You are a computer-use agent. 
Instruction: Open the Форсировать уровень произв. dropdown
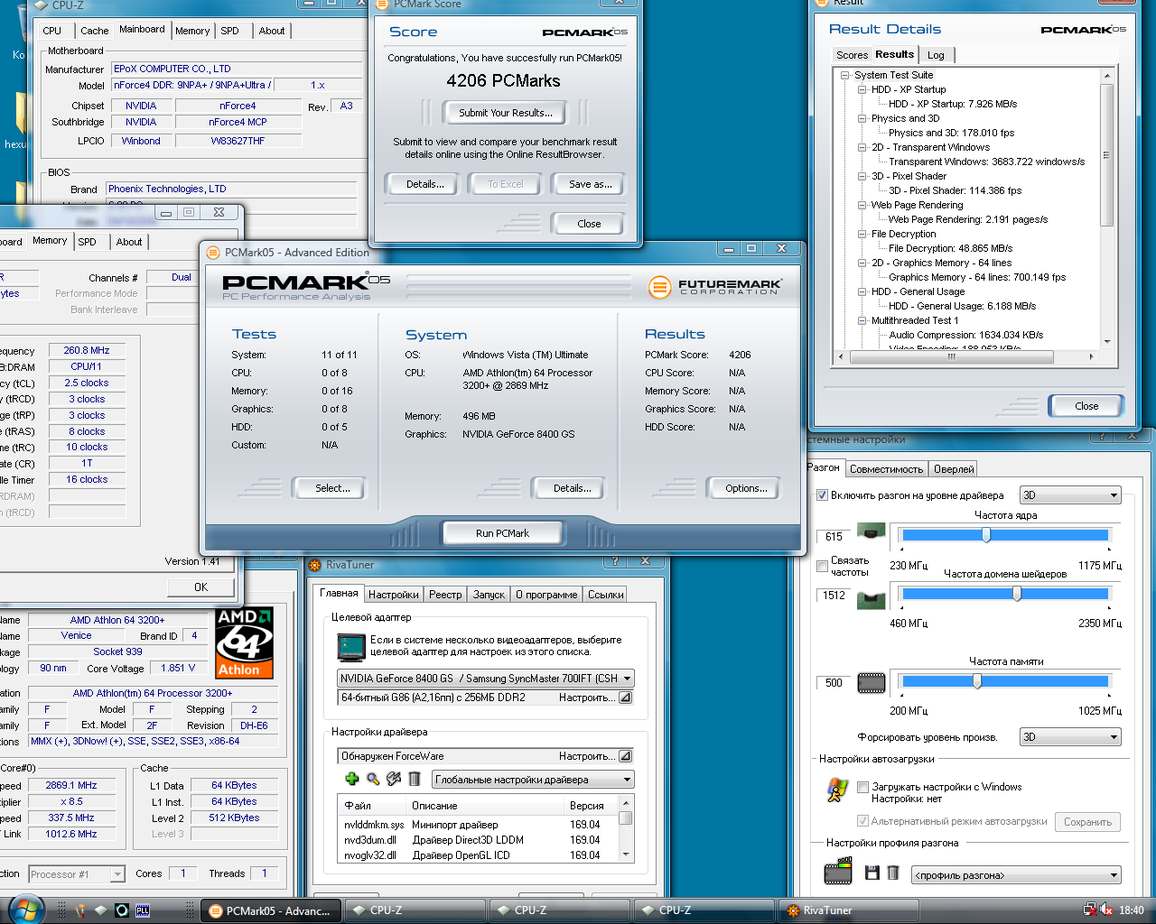(1070, 736)
